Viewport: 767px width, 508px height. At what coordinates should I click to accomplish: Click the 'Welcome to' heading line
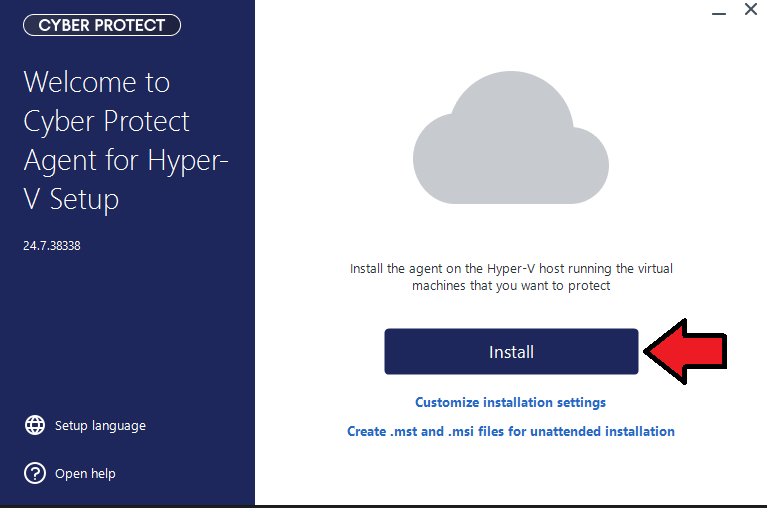[97, 82]
